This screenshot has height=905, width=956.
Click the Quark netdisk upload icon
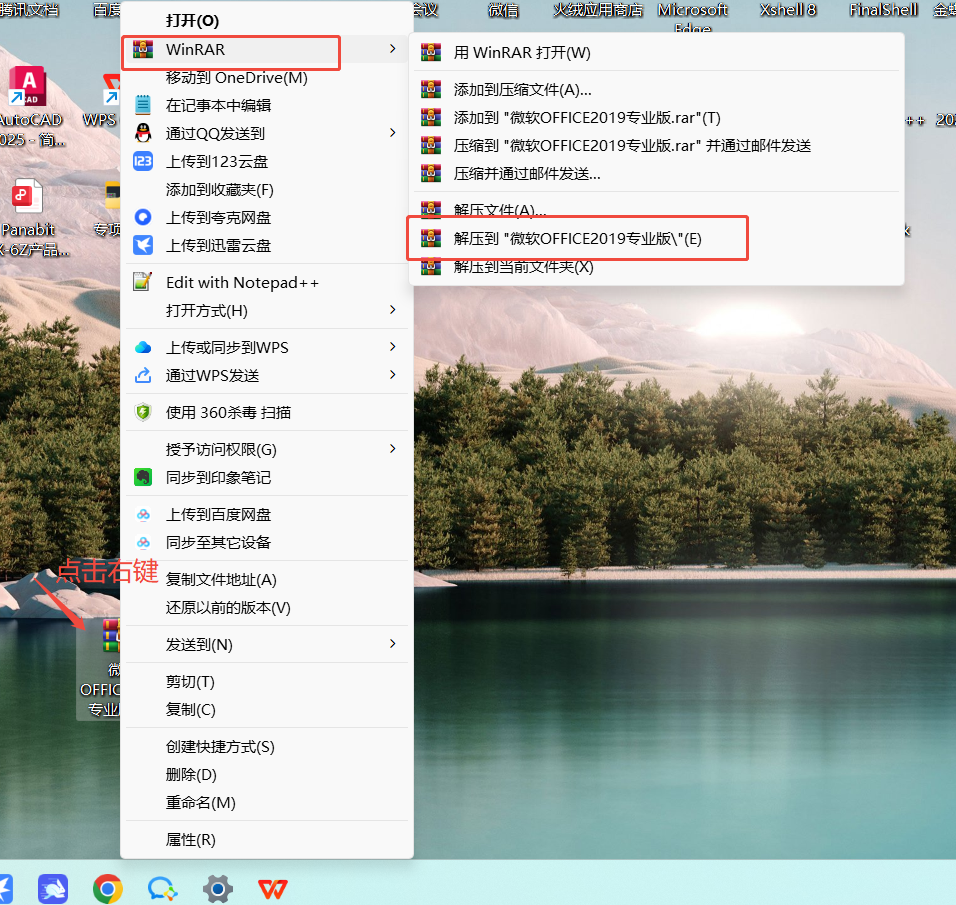(x=143, y=217)
